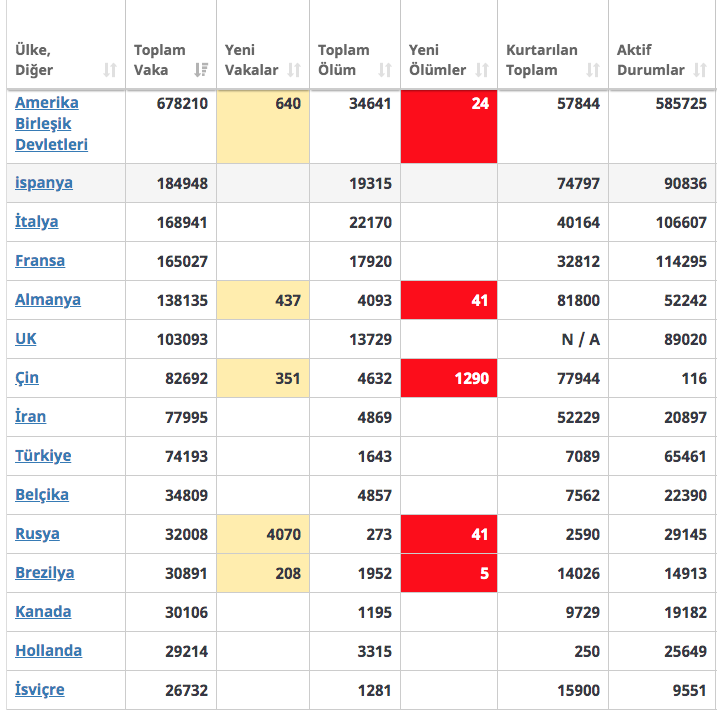Click the UK country link
This screenshot has width=717, height=710.
coord(26,339)
